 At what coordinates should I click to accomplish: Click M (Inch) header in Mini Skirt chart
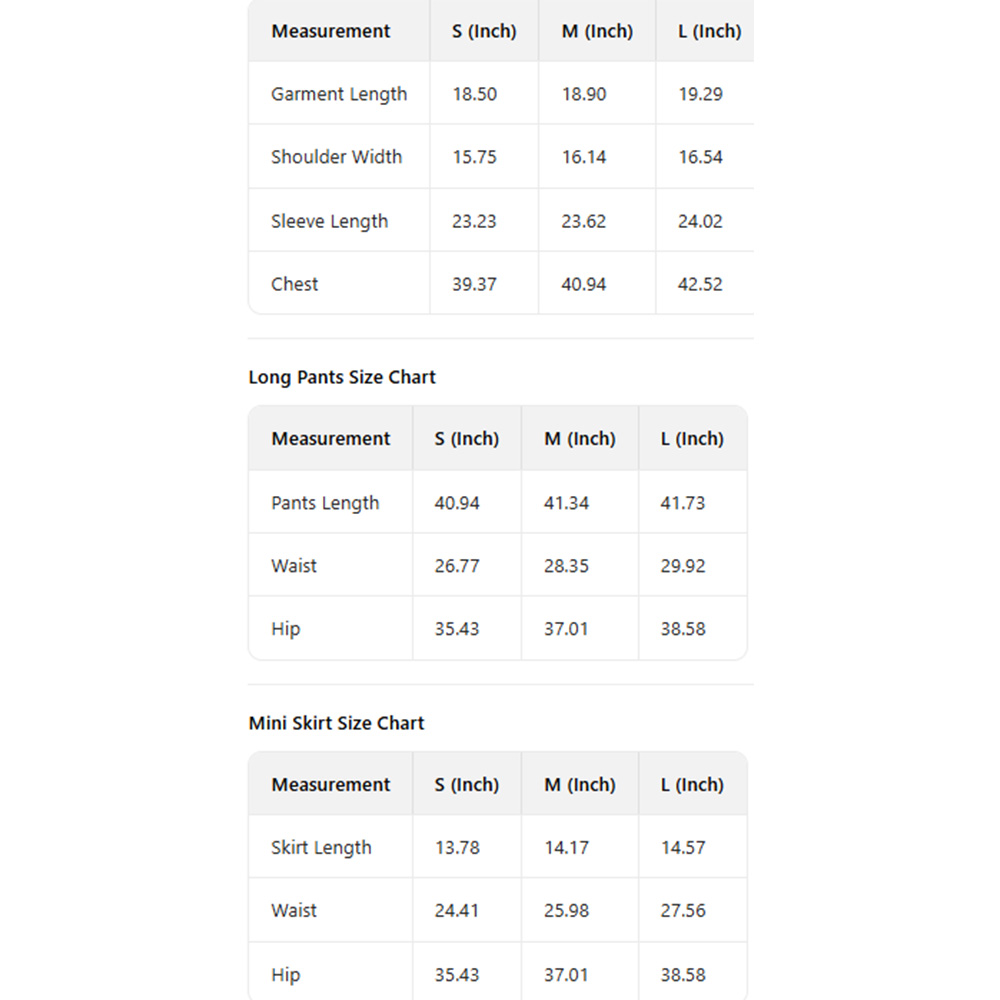(580, 785)
